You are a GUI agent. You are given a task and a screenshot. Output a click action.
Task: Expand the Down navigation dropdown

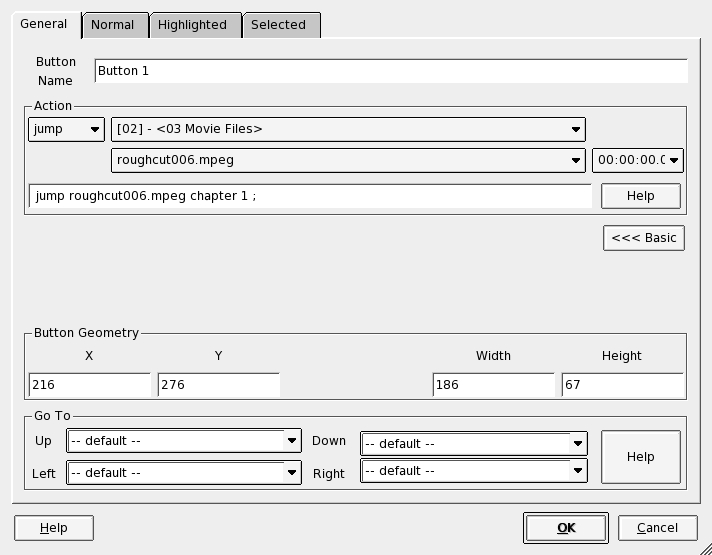[x=473, y=443]
